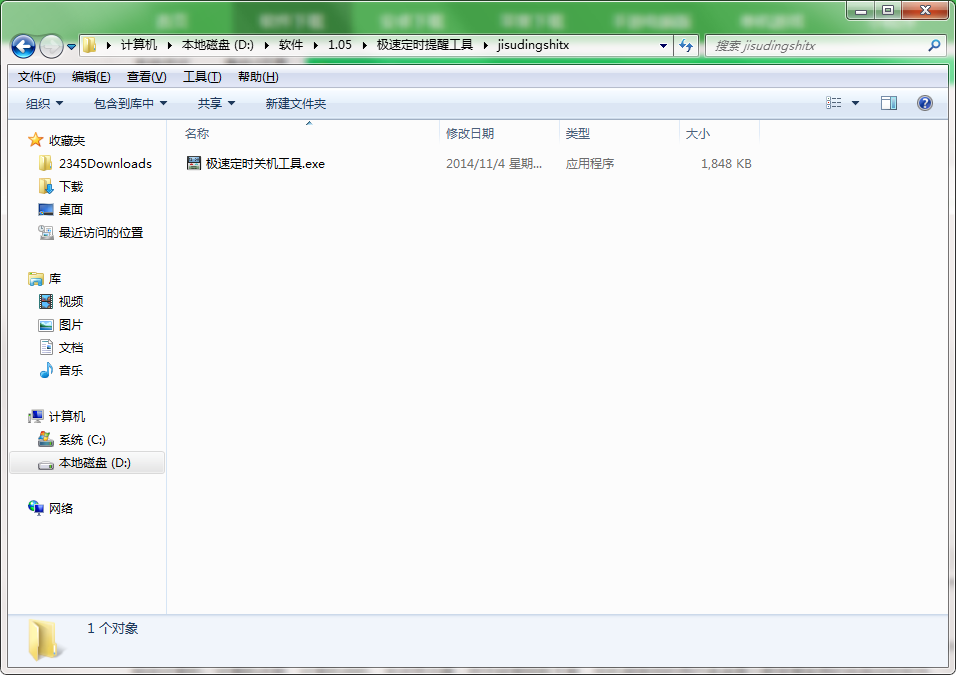Expand the change view options dropdown arrow

pos(855,103)
